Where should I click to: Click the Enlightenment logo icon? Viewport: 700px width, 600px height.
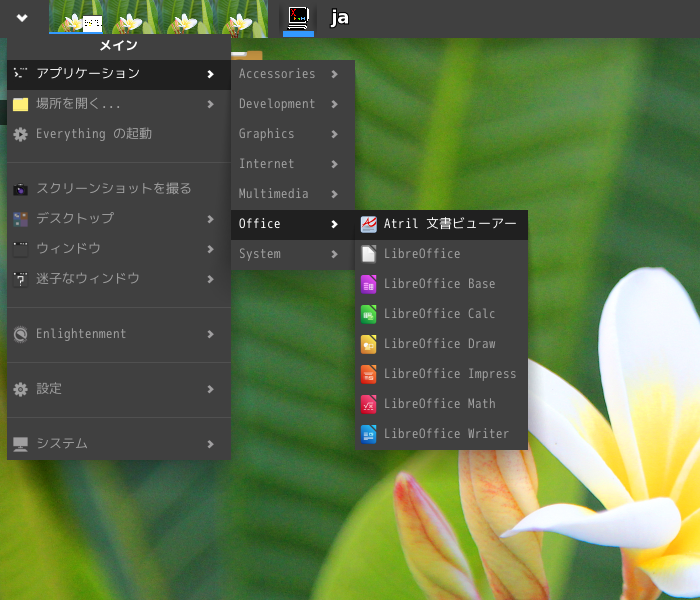coord(20,334)
